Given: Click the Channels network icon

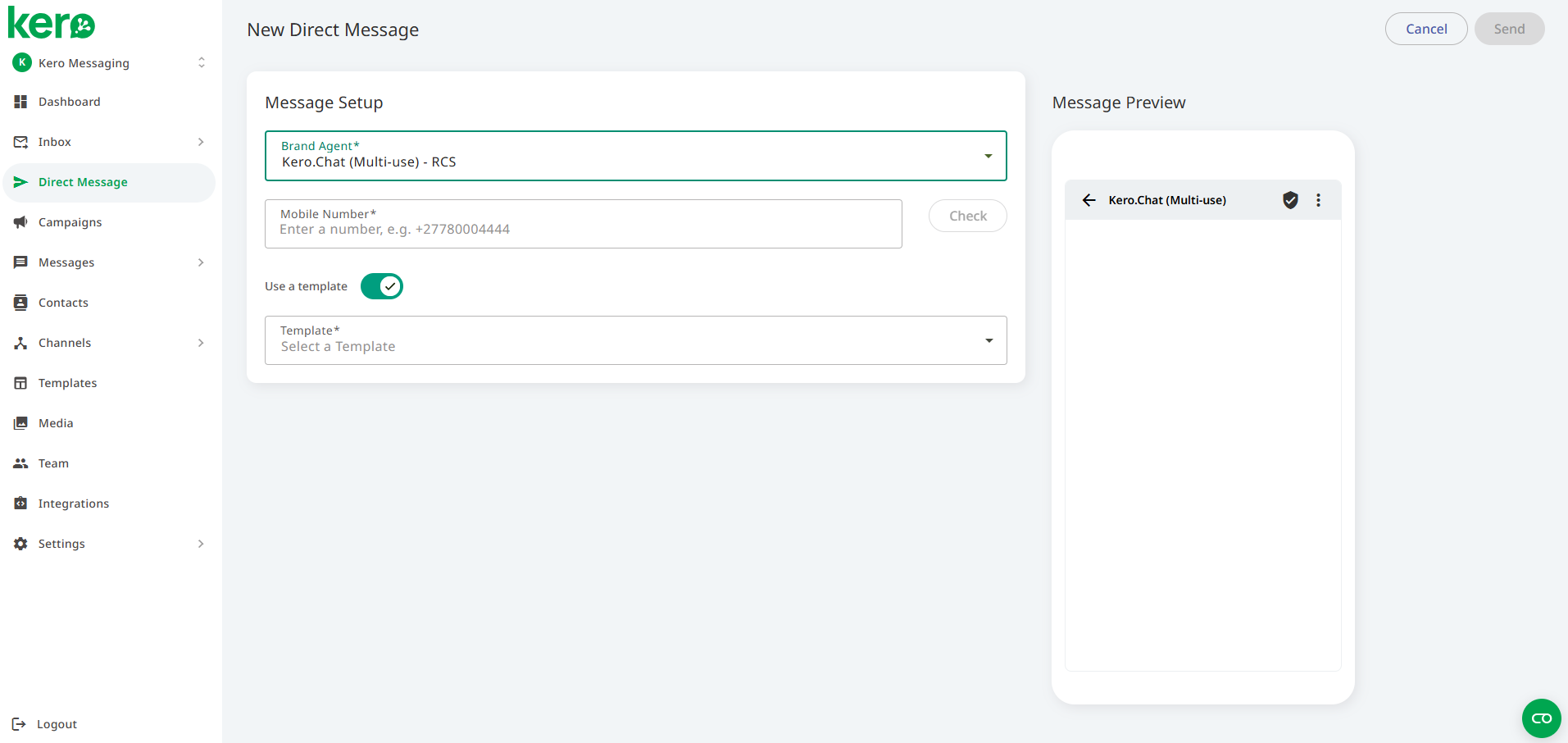Looking at the screenshot, I should point(20,343).
